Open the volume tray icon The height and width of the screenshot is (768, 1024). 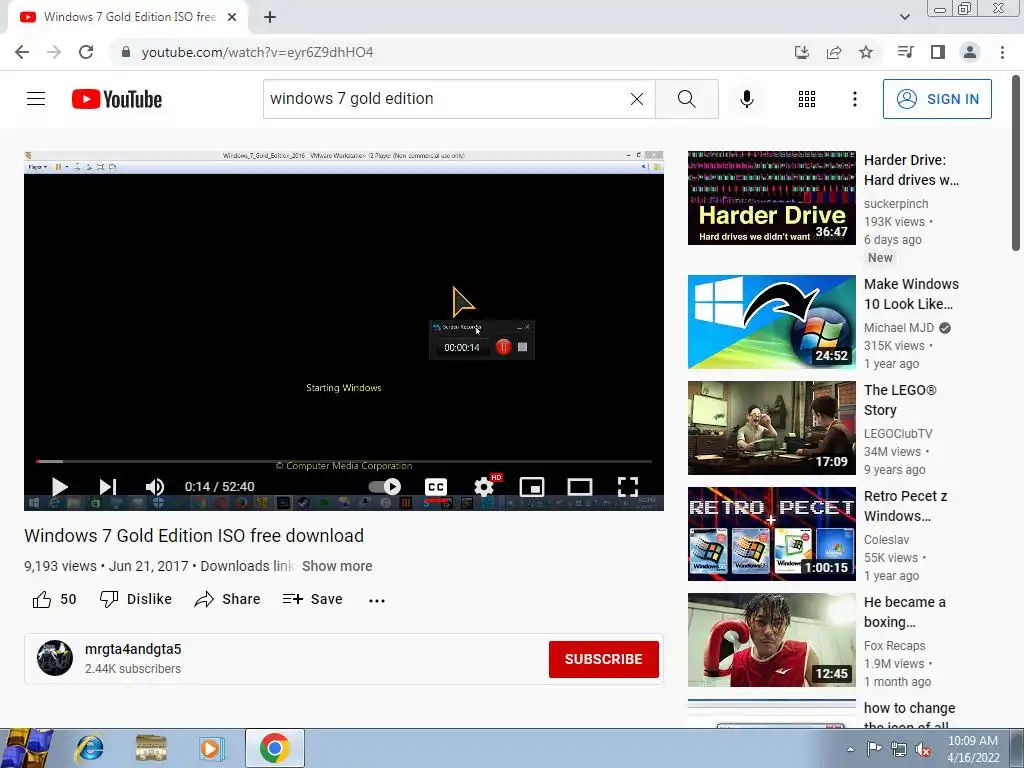pos(923,749)
